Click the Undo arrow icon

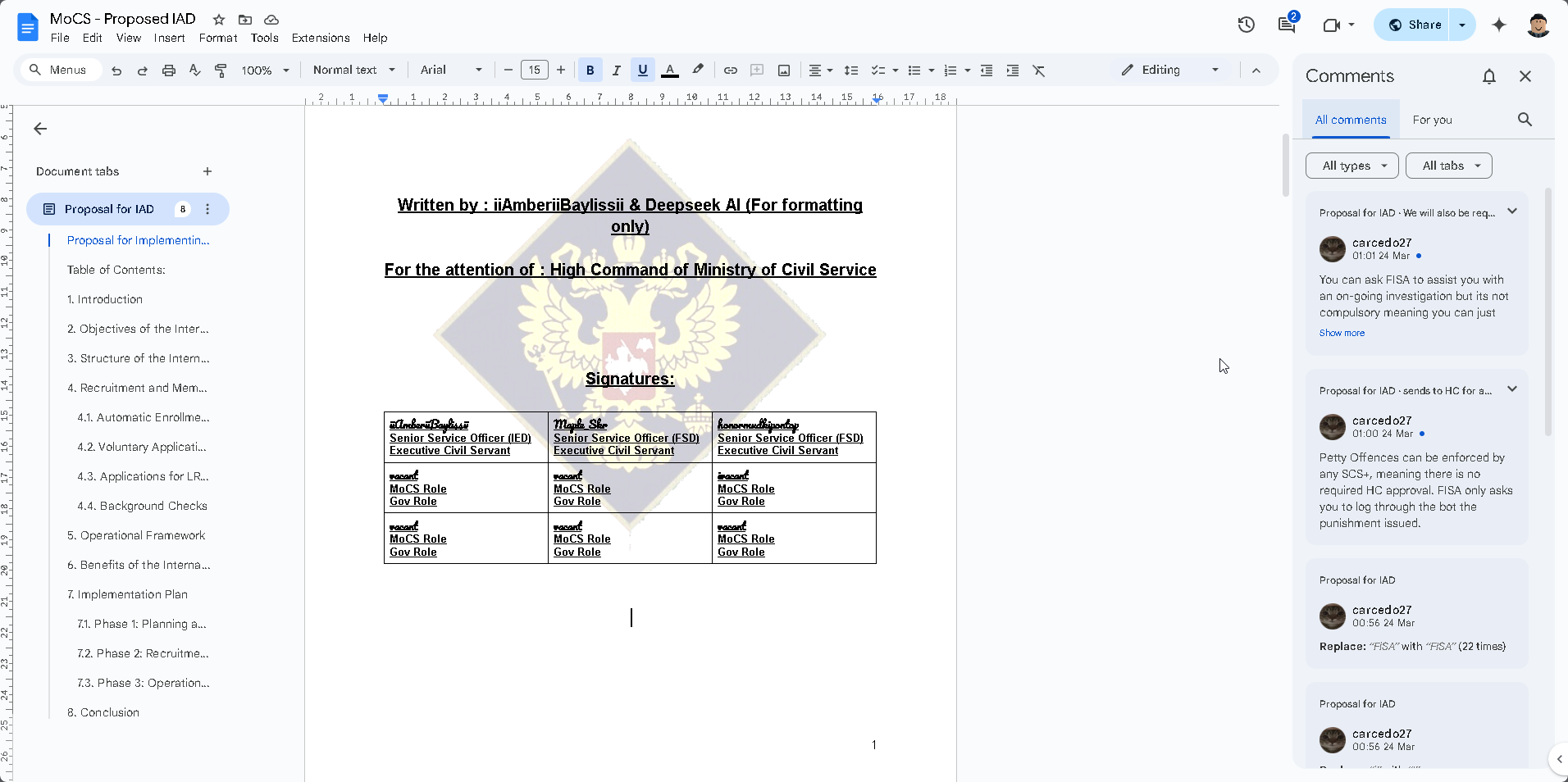click(x=116, y=70)
